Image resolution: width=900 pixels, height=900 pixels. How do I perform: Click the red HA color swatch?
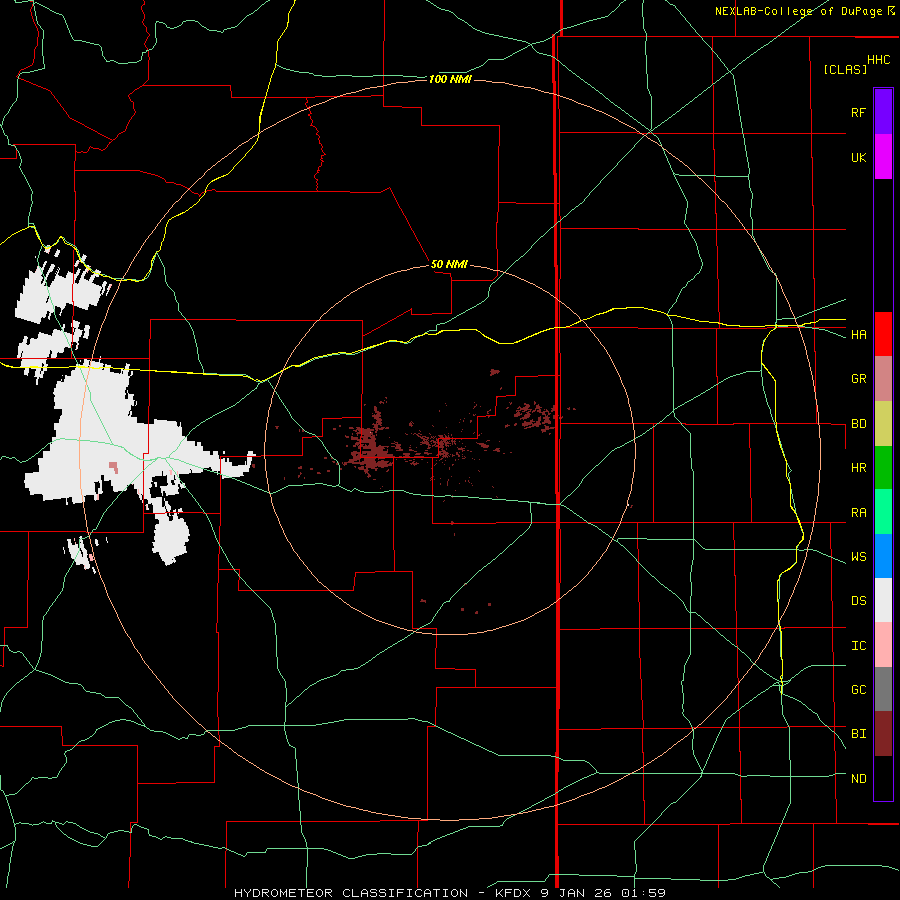click(883, 334)
